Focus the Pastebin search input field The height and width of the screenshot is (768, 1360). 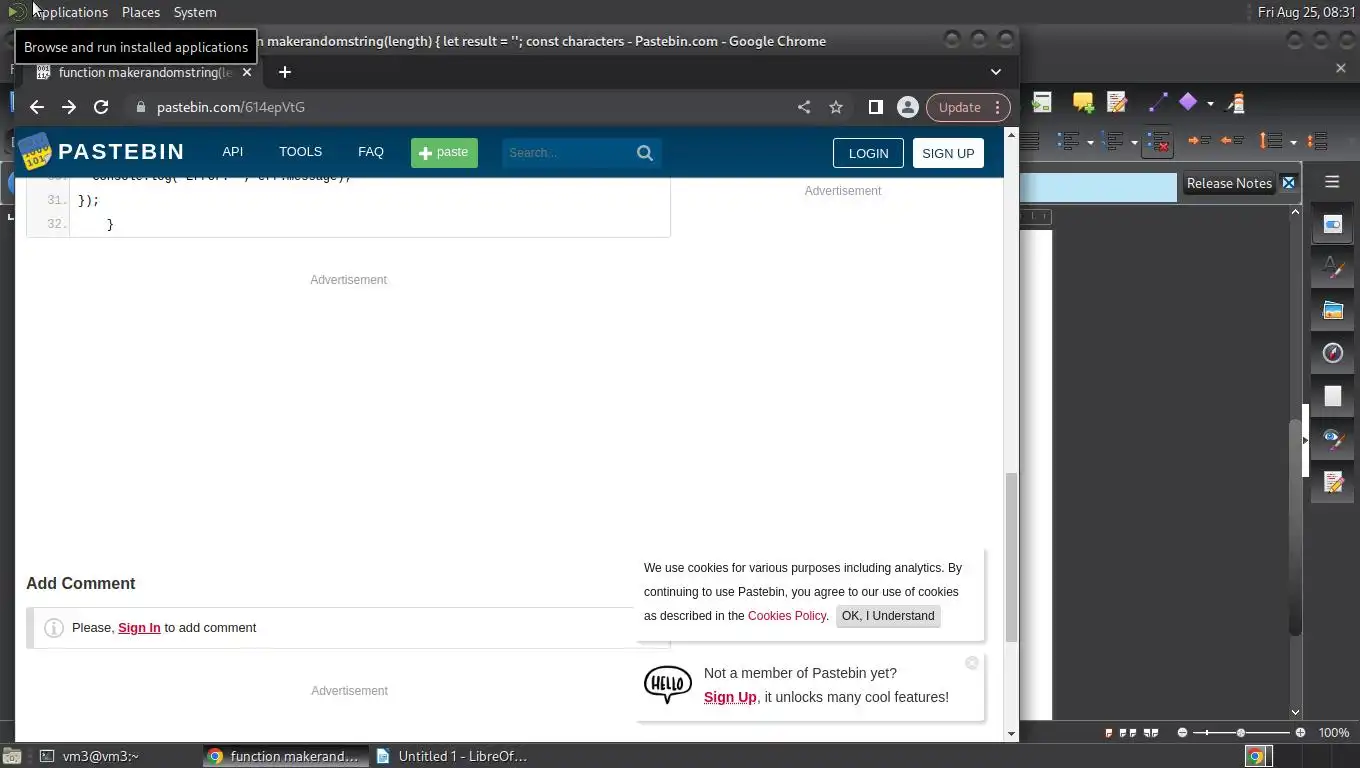pos(568,153)
